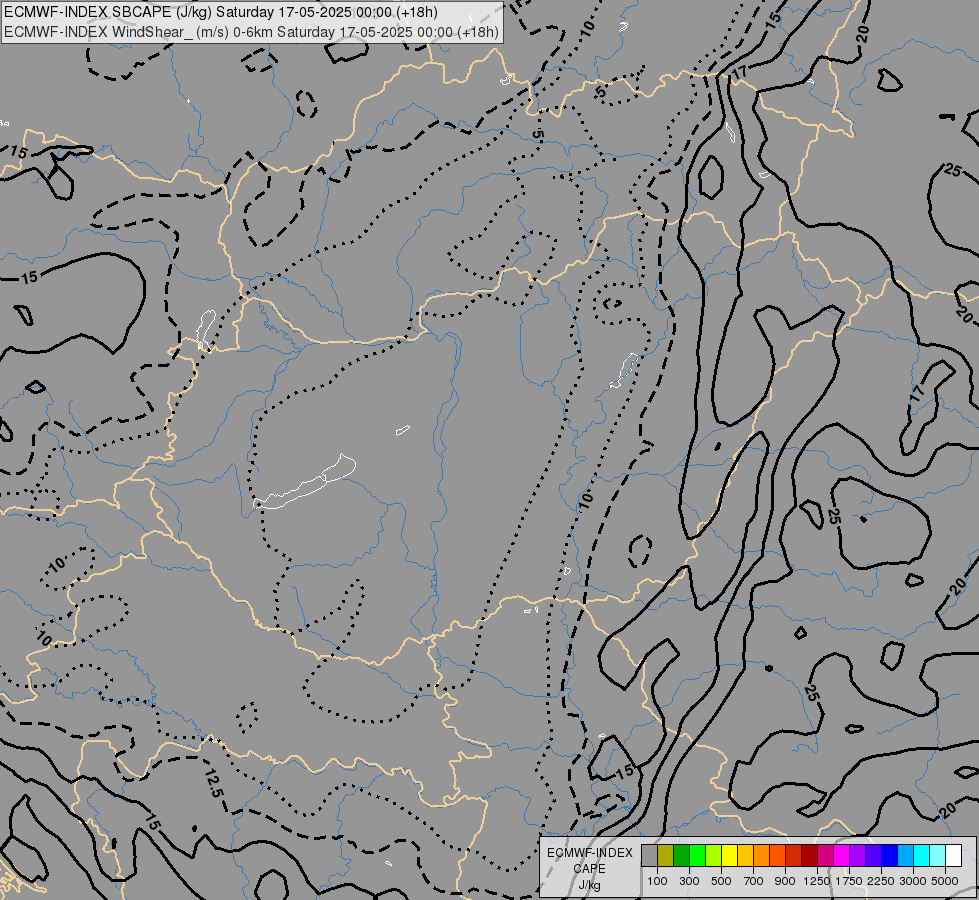
Task: Click the SBCAPE title line at top
Action: [x=221, y=12]
